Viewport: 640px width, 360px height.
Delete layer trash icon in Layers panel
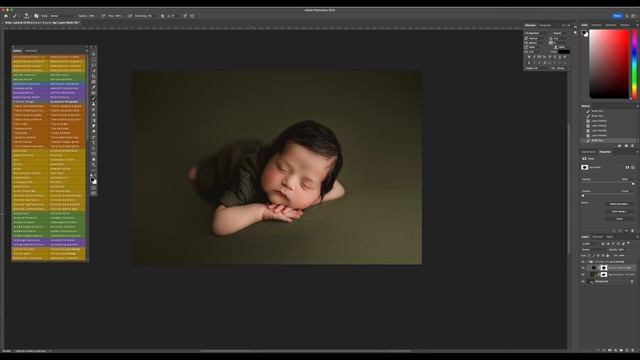click(633, 350)
